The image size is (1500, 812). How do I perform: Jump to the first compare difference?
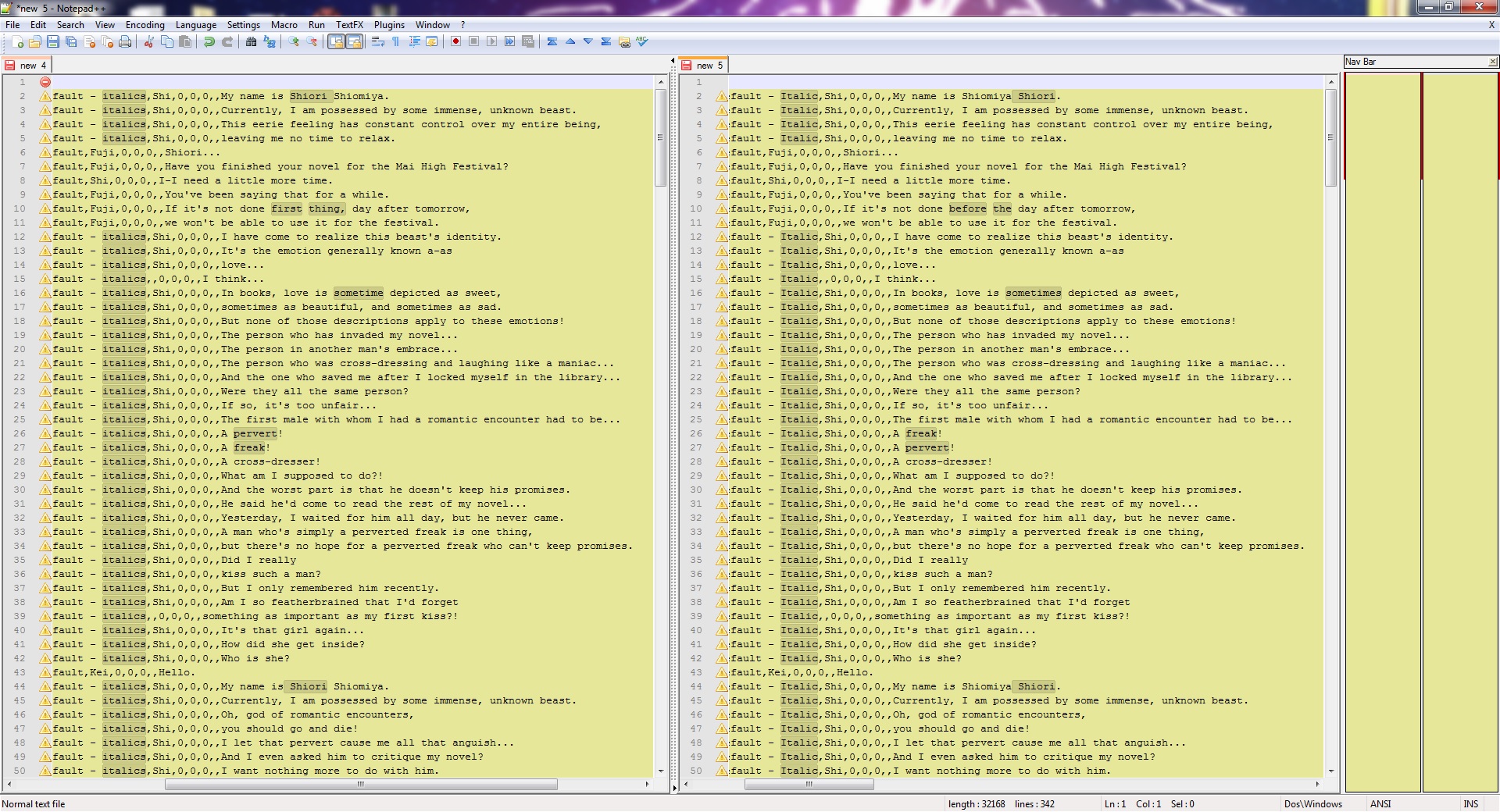[552, 41]
